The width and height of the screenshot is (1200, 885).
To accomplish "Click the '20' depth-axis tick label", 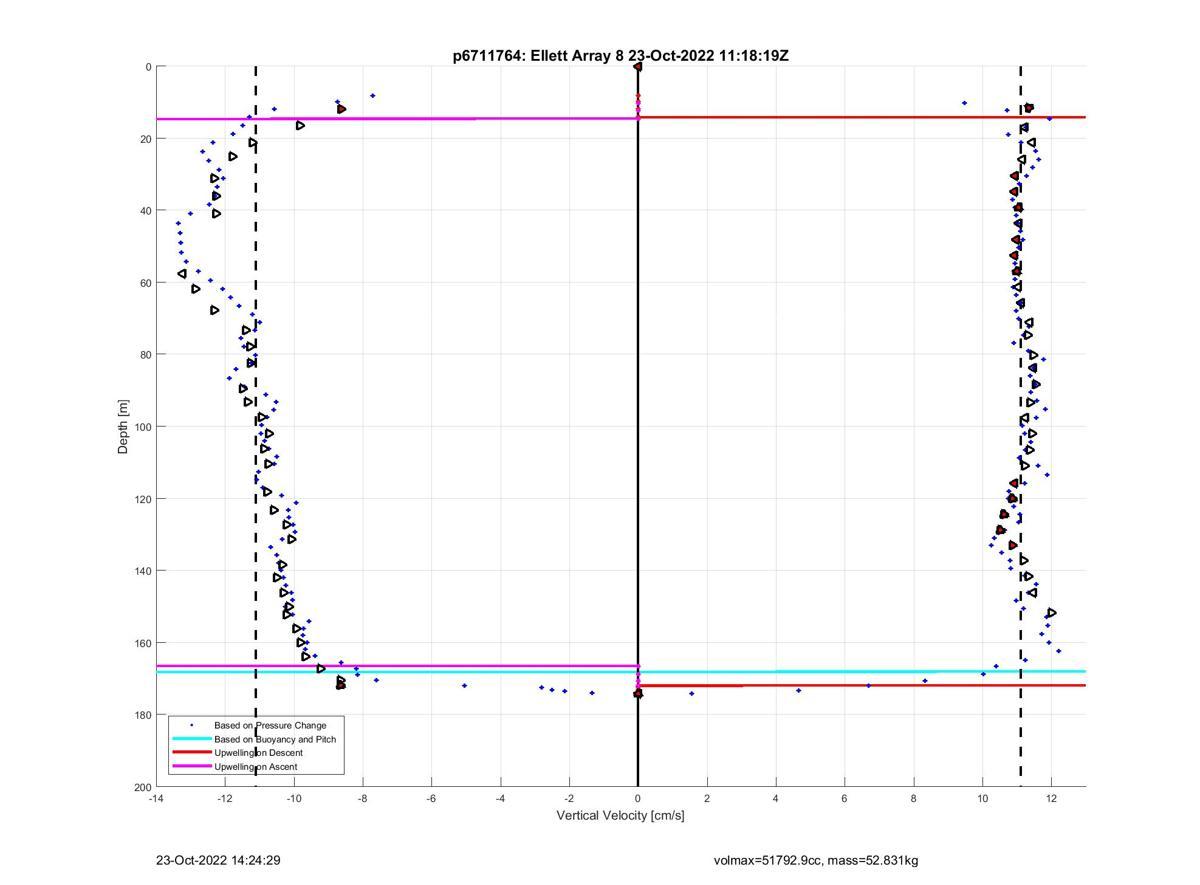I will point(145,139).
